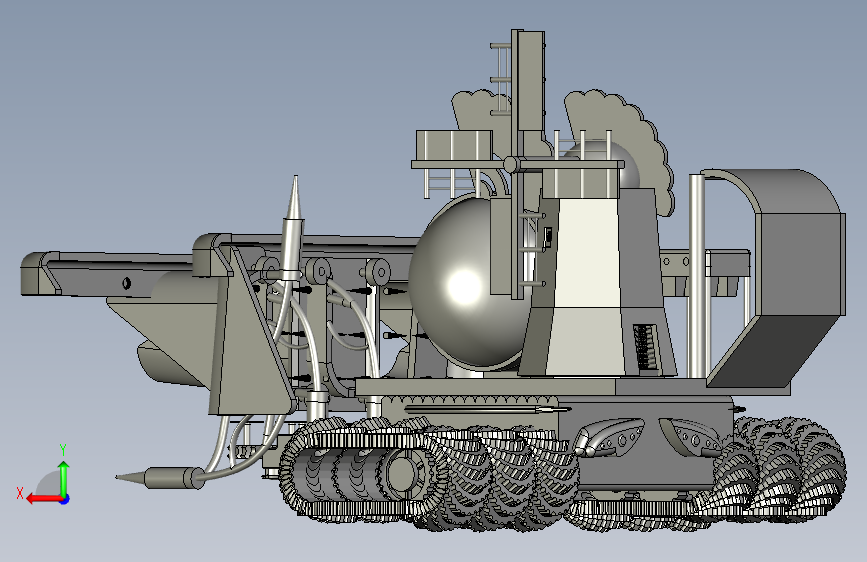Select the vertical pointed spike above the hoses
This screenshot has height=562, width=867.
[x=293, y=227]
